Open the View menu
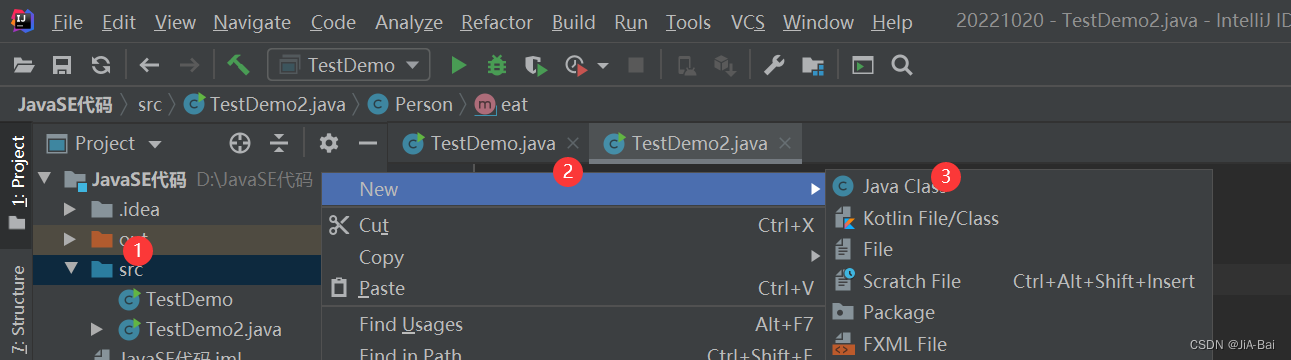Image resolution: width=1291 pixels, height=360 pixels. [x=175, y=22]
